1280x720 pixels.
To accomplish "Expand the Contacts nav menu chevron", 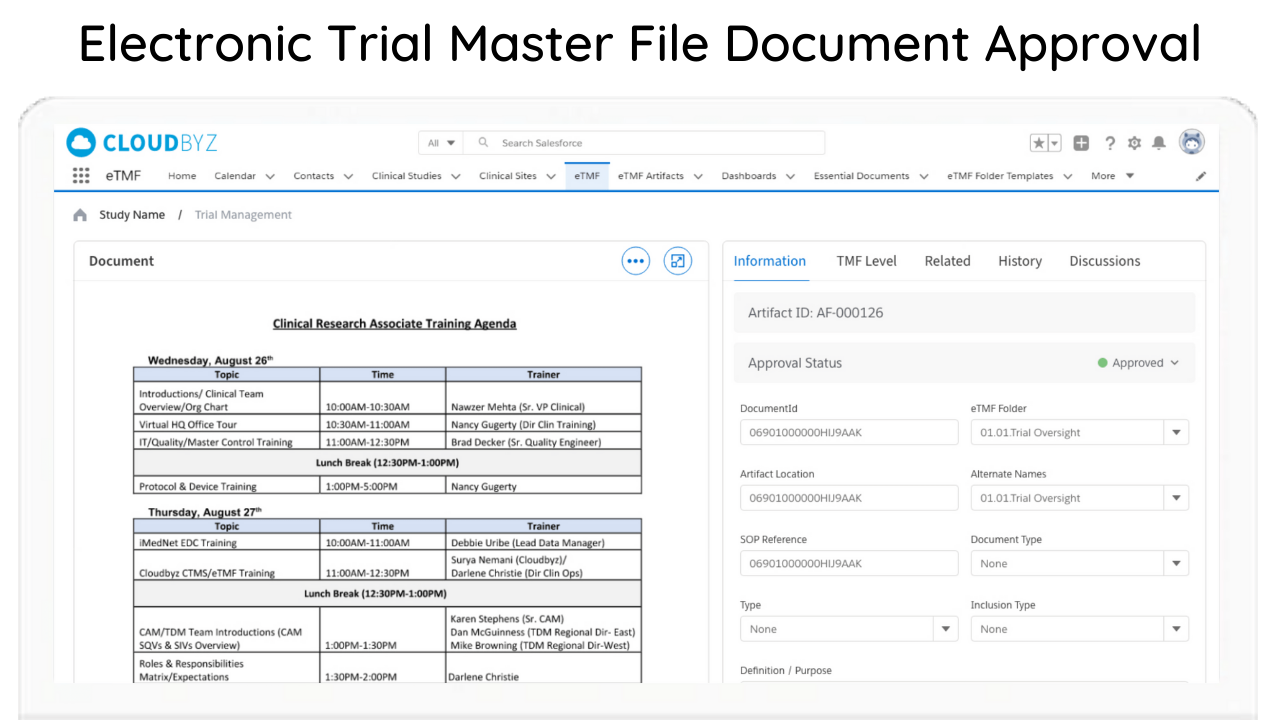I will click(x=348, y=176).
